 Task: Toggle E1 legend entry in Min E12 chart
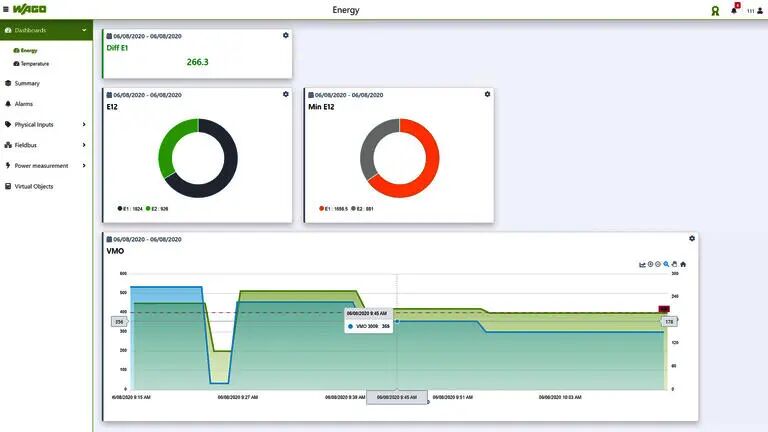click(x=334, y=209)
